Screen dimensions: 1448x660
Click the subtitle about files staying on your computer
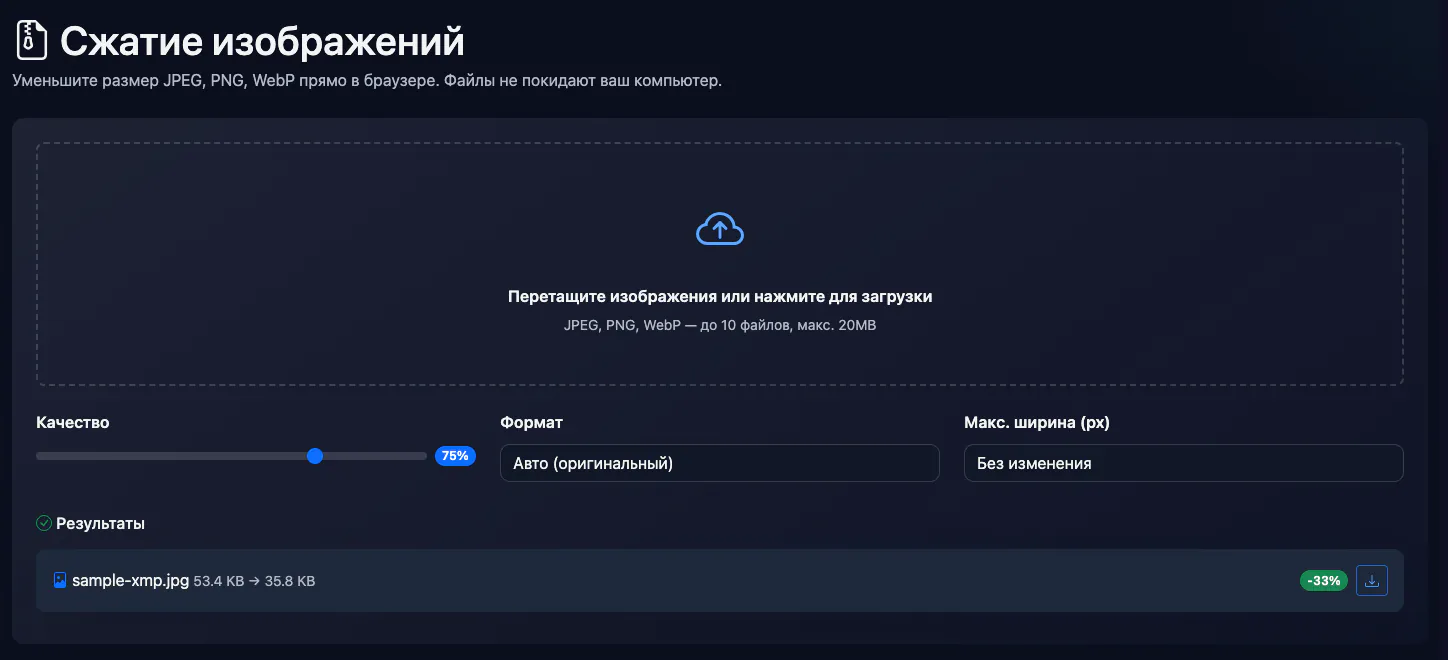coord(367,81)
